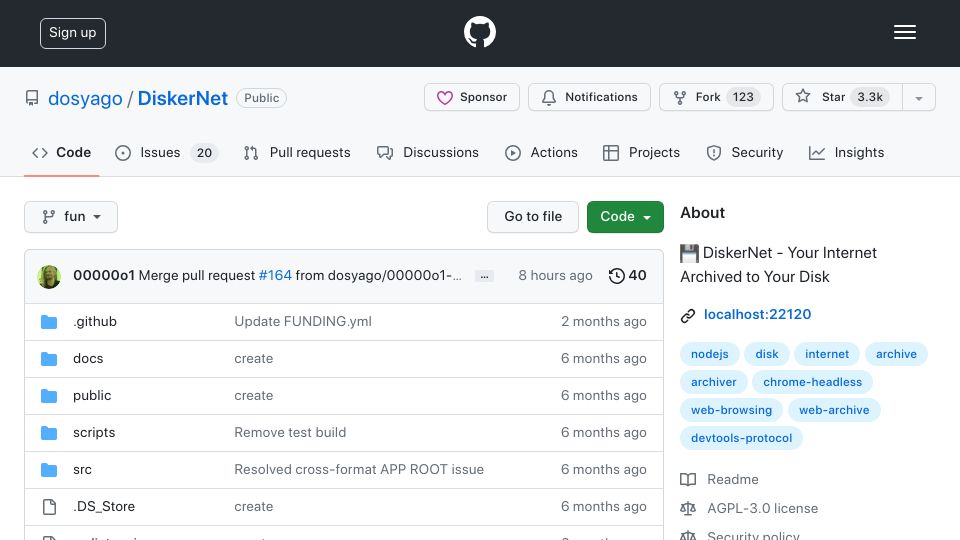
Task: Open the .github folder name
Action: pos(95,321)
